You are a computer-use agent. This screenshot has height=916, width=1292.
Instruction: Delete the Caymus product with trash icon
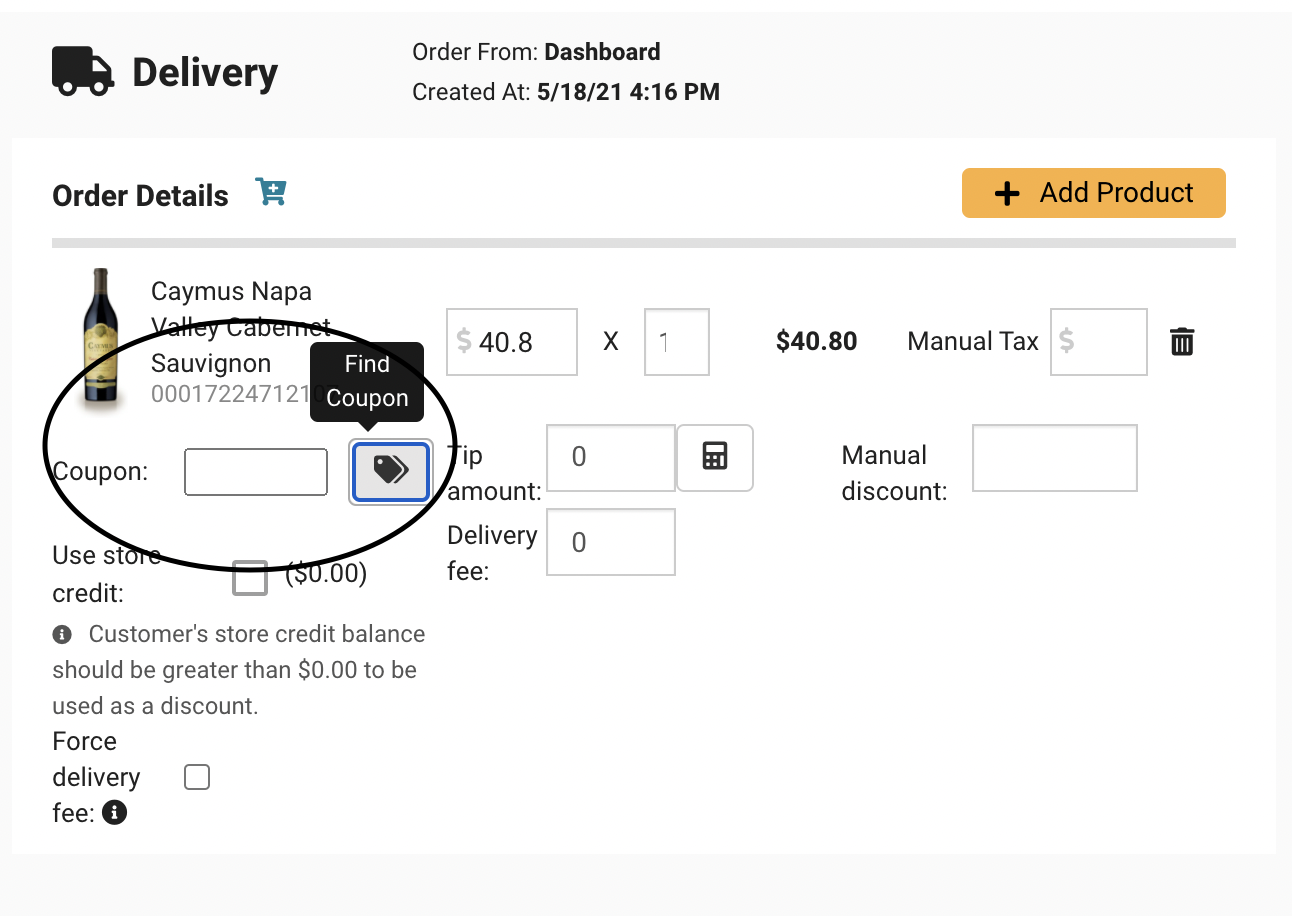point(1182,342)
